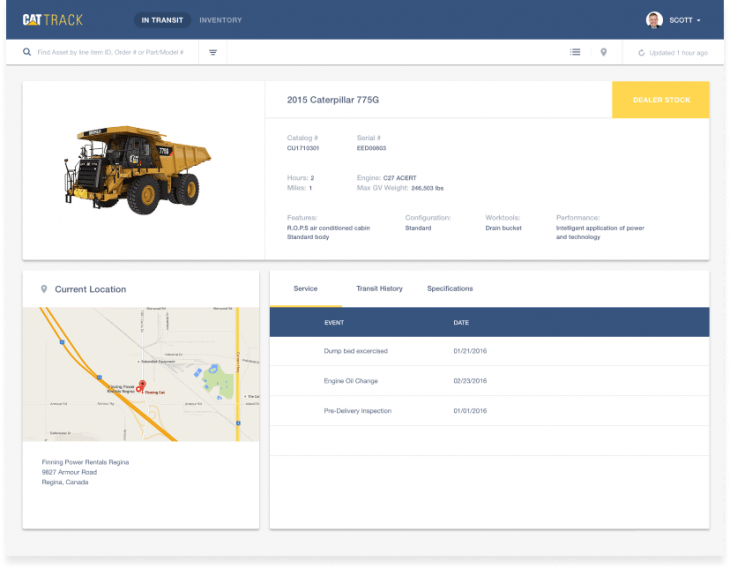The image size is (730, 569).
Task: Open the filter options icon
Action: (213, 53)
